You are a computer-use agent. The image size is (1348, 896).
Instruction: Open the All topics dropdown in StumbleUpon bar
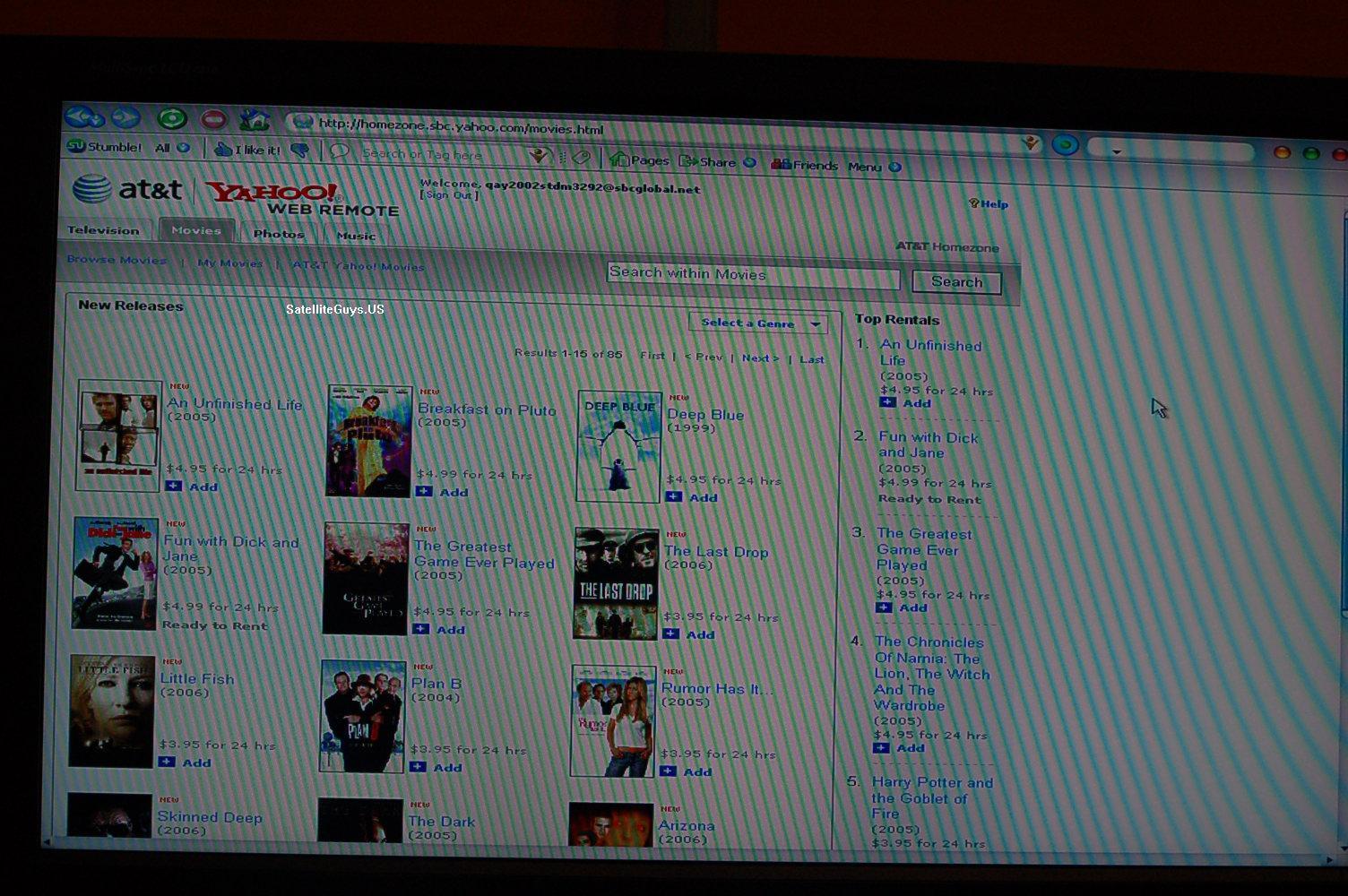172,148
